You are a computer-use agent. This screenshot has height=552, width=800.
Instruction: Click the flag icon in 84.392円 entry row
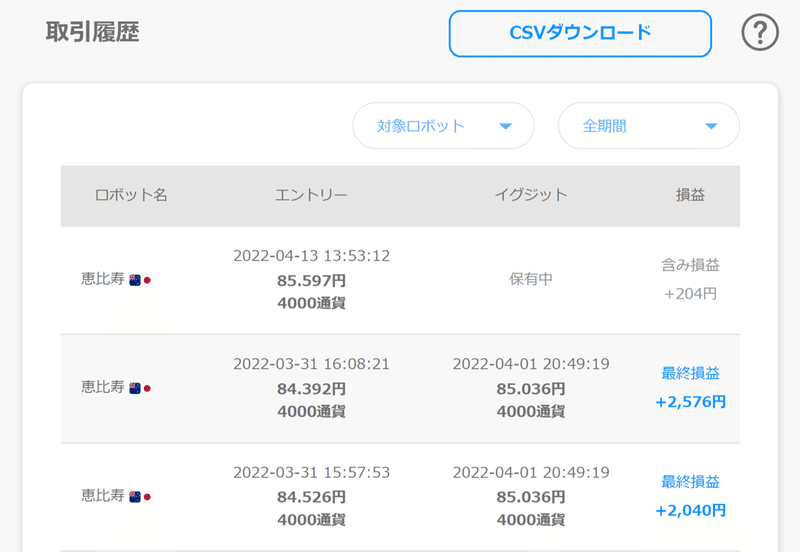140,388
